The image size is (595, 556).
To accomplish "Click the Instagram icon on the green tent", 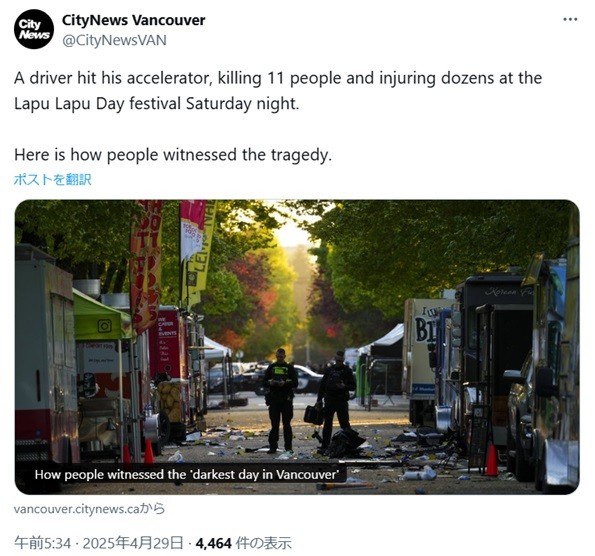I will tap(104, 326).
